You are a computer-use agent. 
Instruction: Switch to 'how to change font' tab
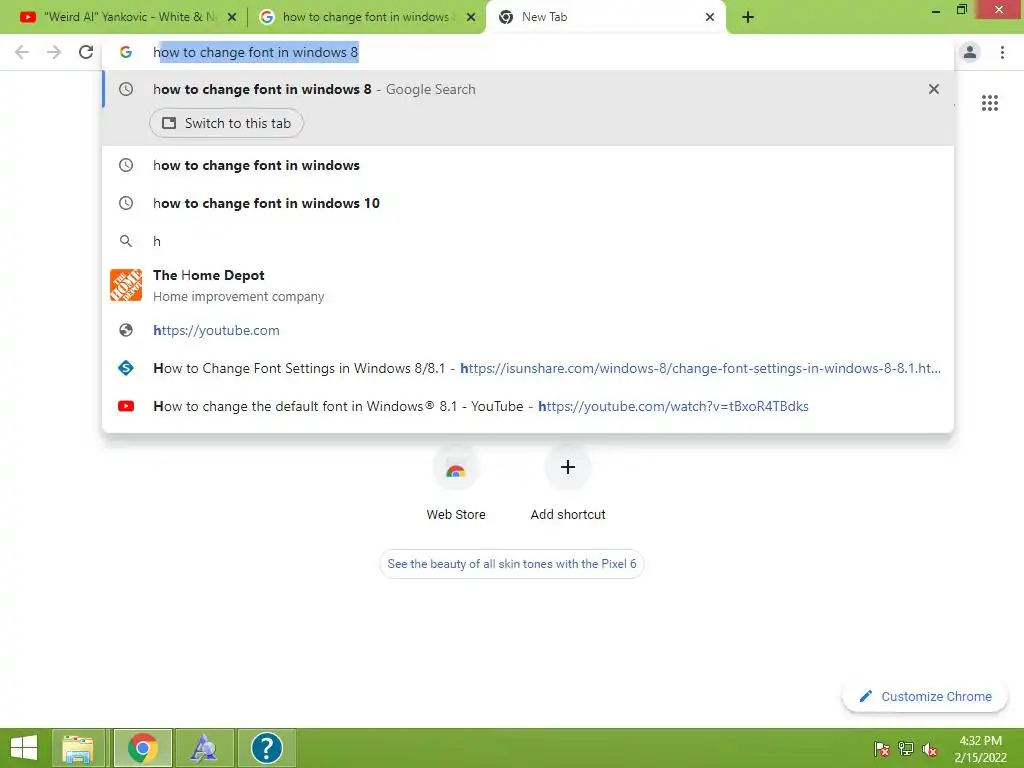(366, 17)
